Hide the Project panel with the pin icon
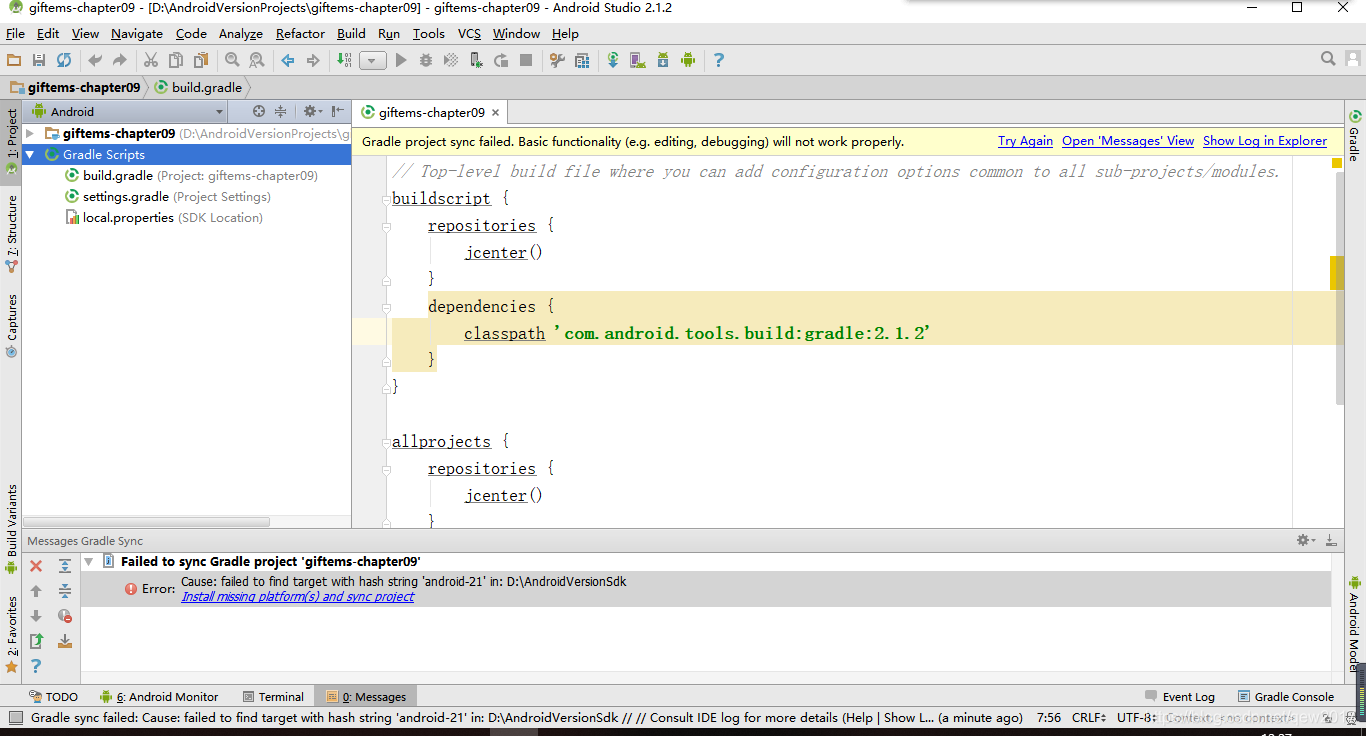This screenshot has width=1366, height=736. [338, 111]
